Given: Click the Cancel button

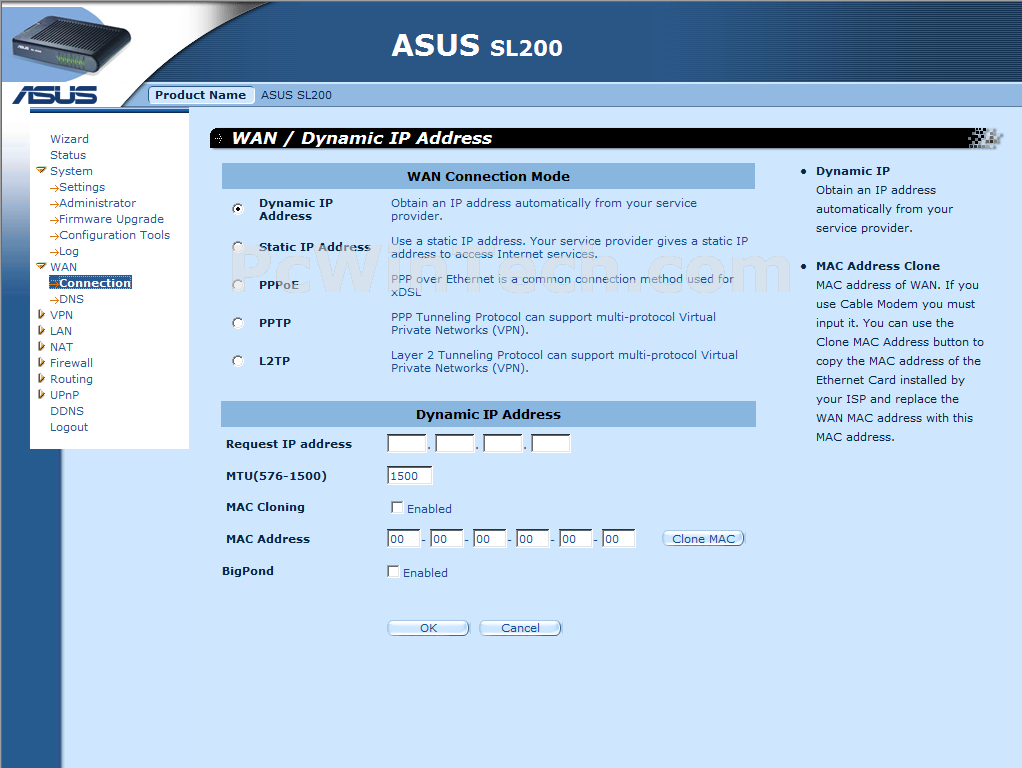Looking at the screenshot, I should [520, 628].
